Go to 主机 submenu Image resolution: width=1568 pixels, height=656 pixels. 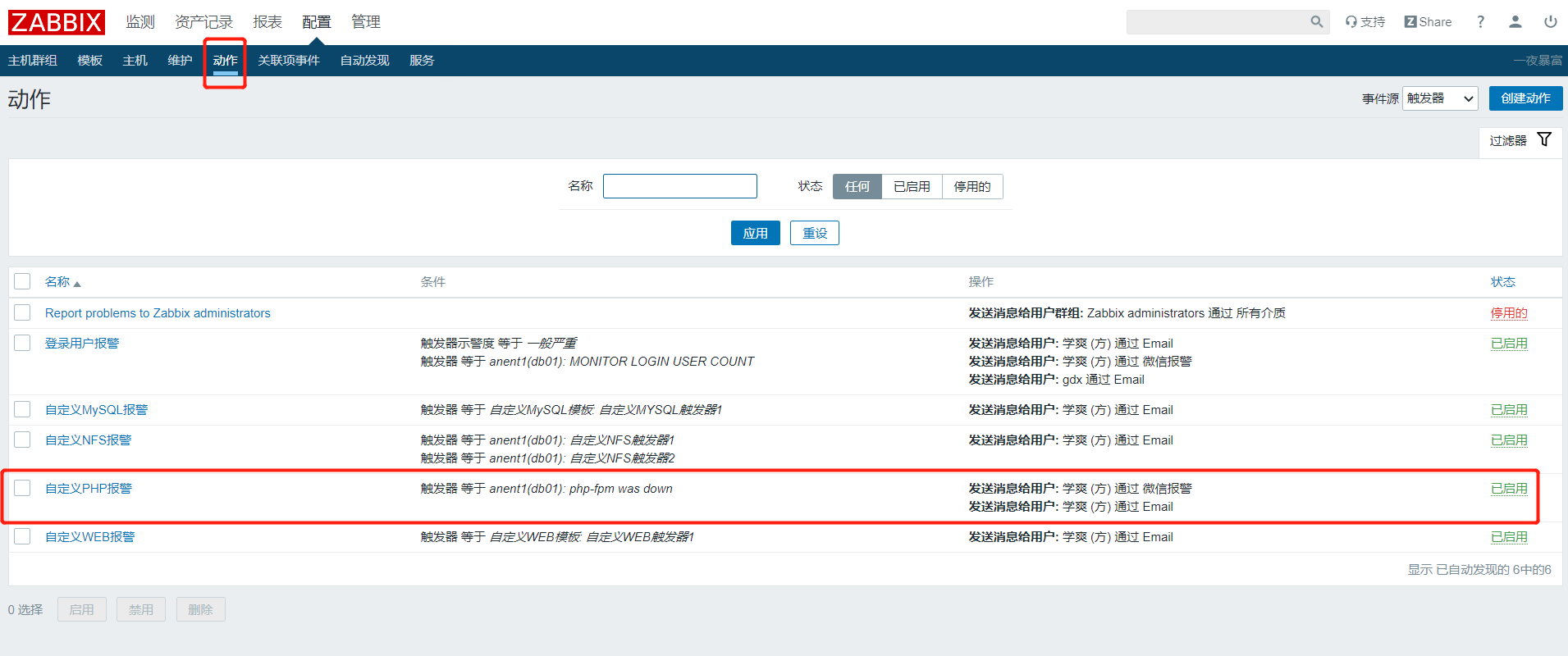[x=135, y=61]
